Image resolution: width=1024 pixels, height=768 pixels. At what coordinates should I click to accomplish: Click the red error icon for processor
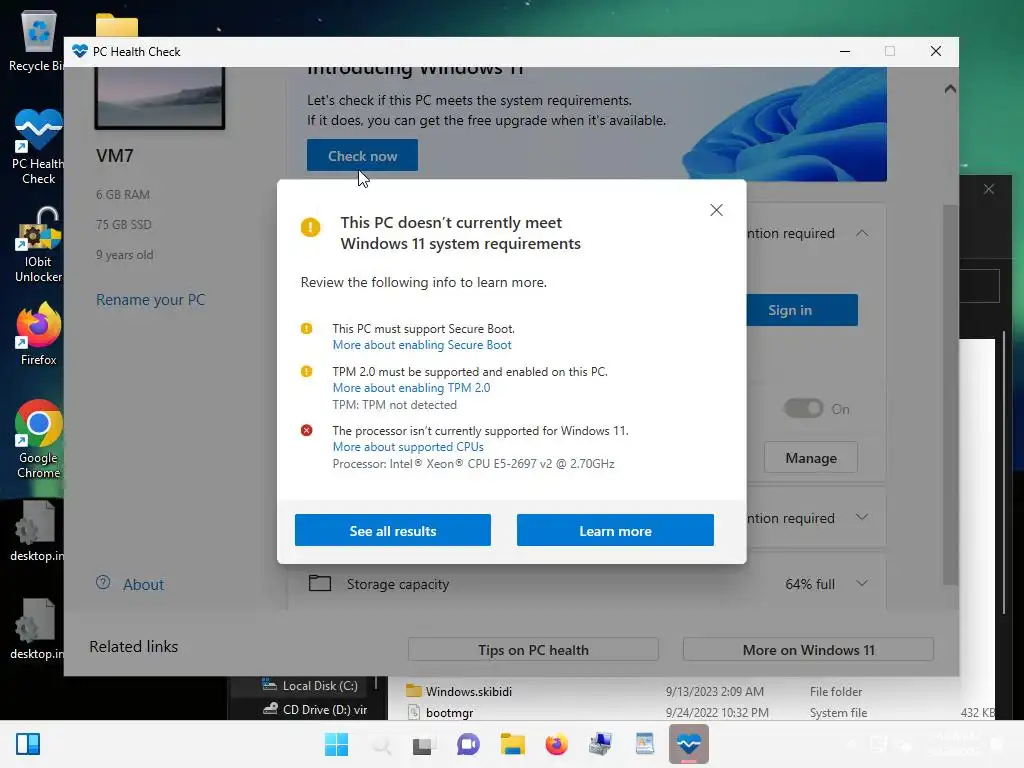pos(306,430)
